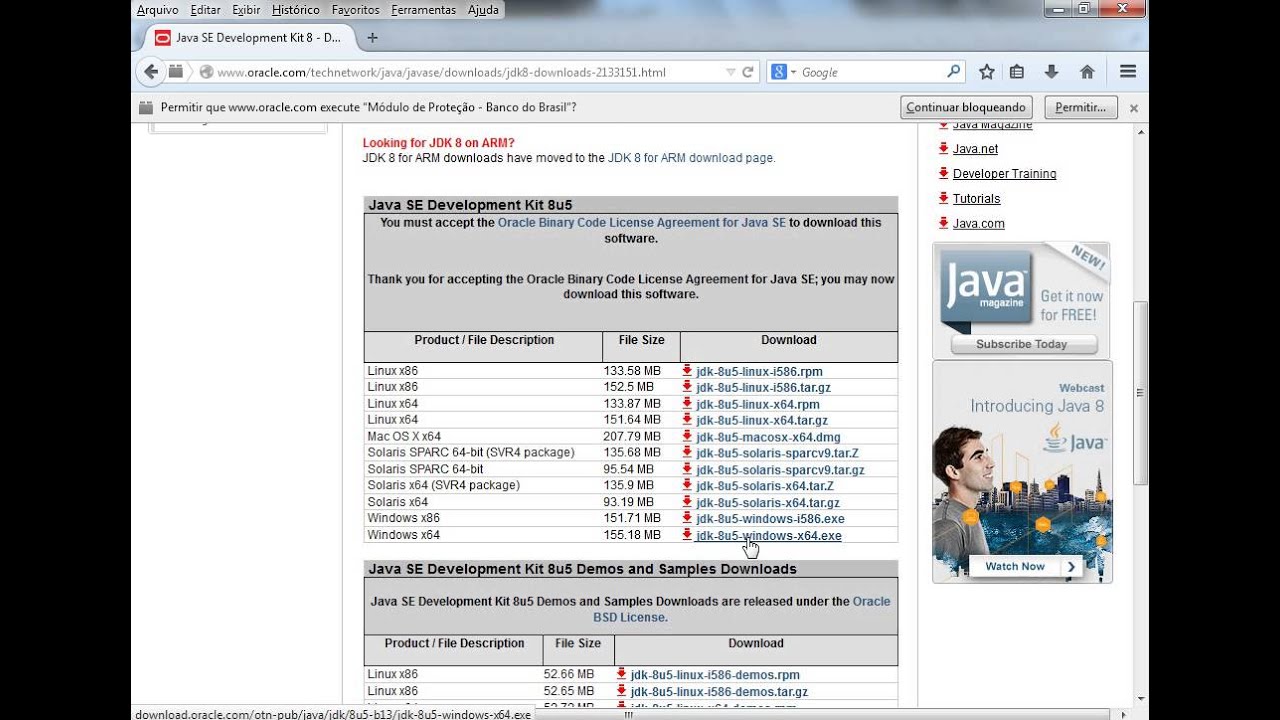Dismiss the plugin notification bar with X
Screen dimensions: 1280x720
click(x=1134, y=108)
